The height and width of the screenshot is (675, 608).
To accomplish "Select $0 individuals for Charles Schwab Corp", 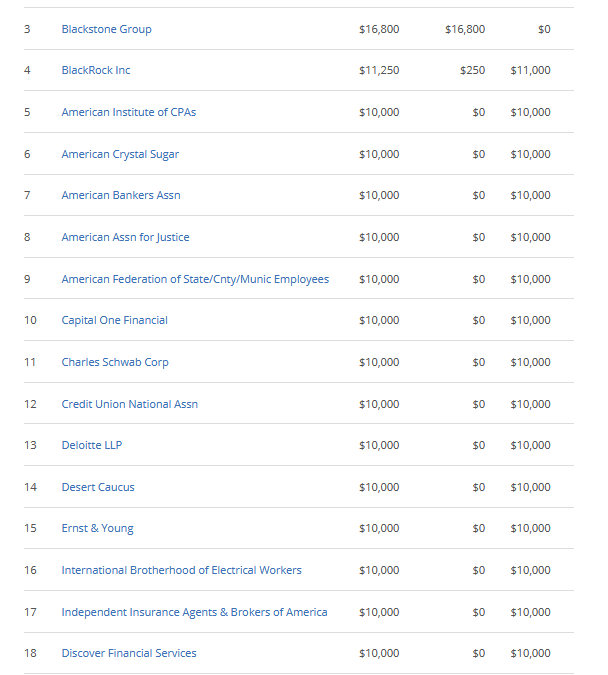I will (x=479, y=362).
